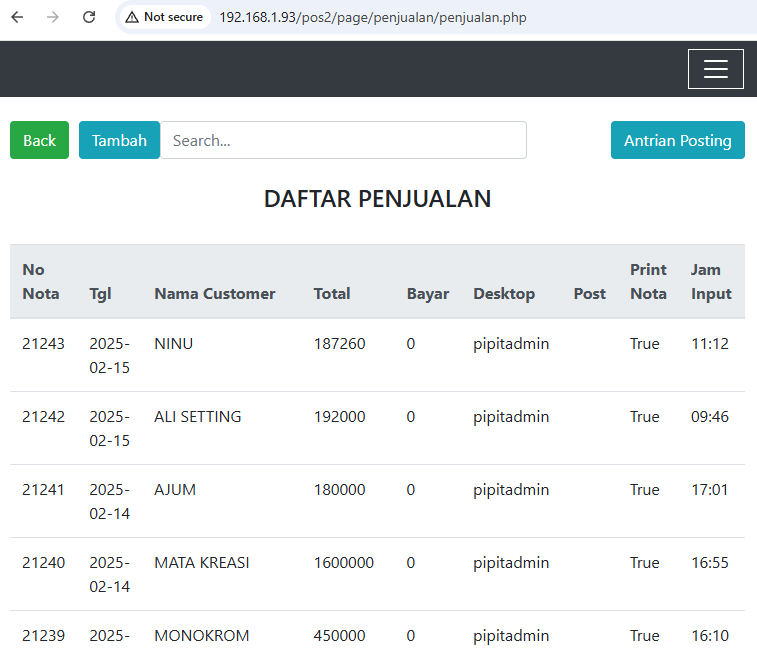This screenshot has height=654, width=757.
Task: Click the browser forward arrow
Action: point(53,17)
